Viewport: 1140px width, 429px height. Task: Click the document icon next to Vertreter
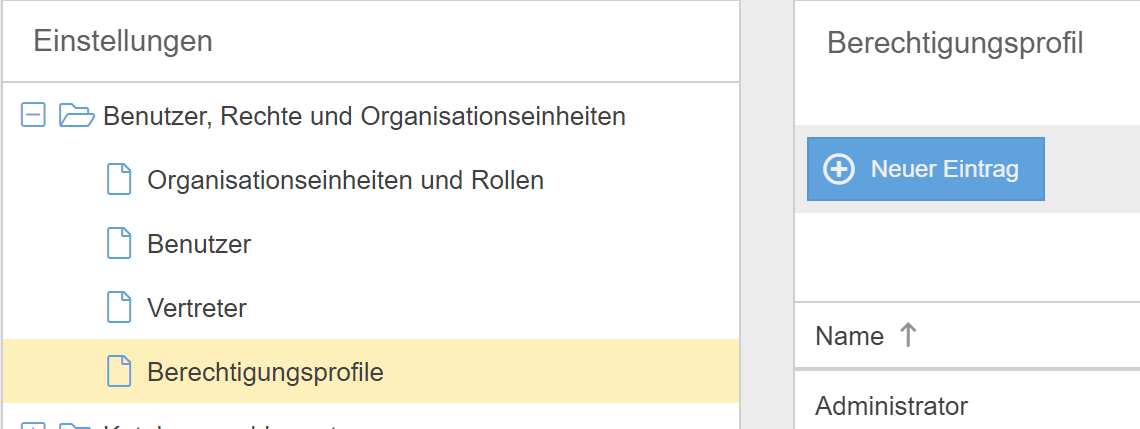point(119,308)
